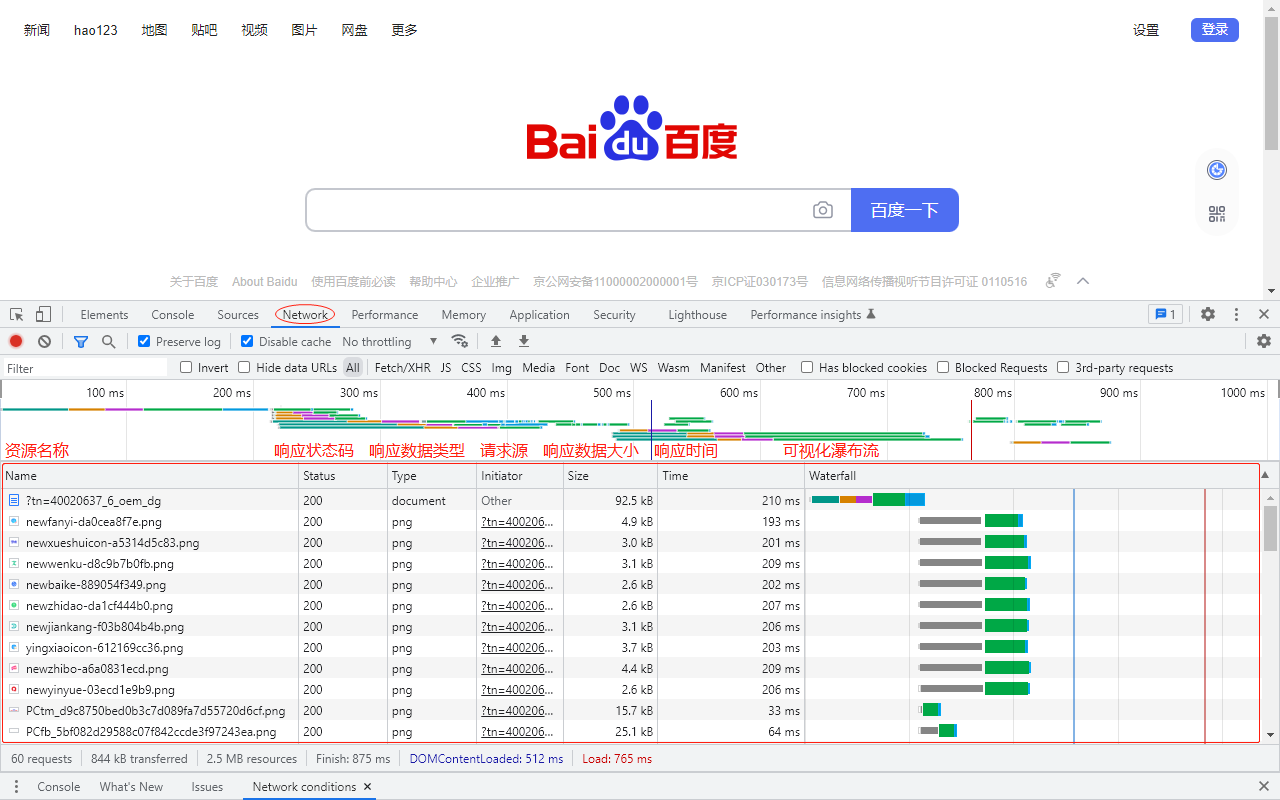Check Has blocked cookies checkbox
Viewport: 1280px width, 800px height.
click(x=807, y=367)
